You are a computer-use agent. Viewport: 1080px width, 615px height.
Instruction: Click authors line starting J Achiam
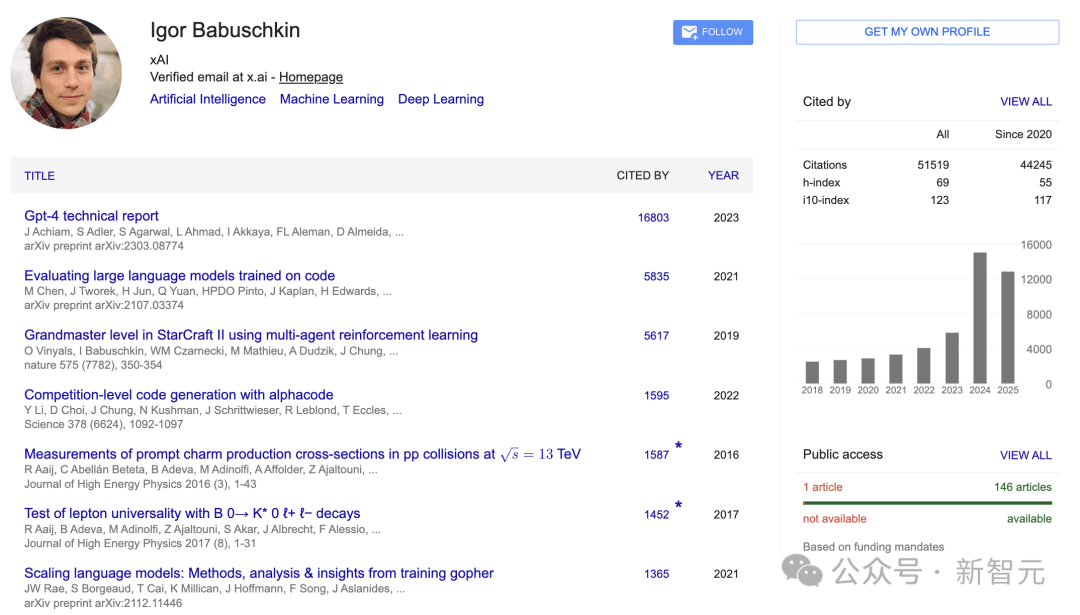(214, 232)
